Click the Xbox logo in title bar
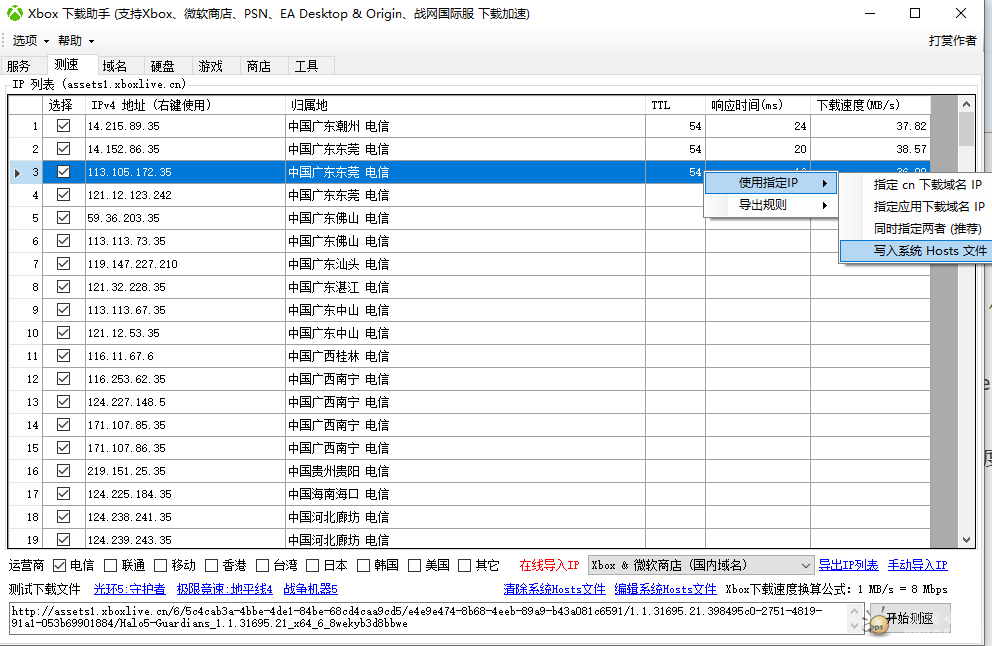This screenshot has height=646, width=992. pos(15,14)
